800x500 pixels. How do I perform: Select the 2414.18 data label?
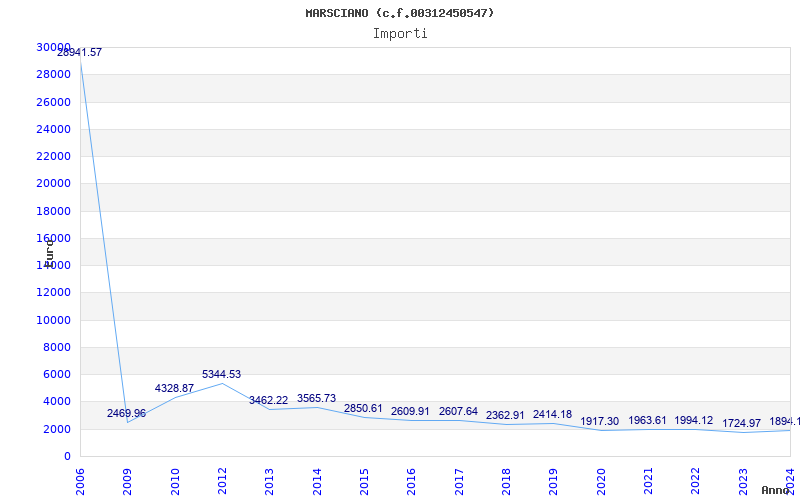click(553, 414)
